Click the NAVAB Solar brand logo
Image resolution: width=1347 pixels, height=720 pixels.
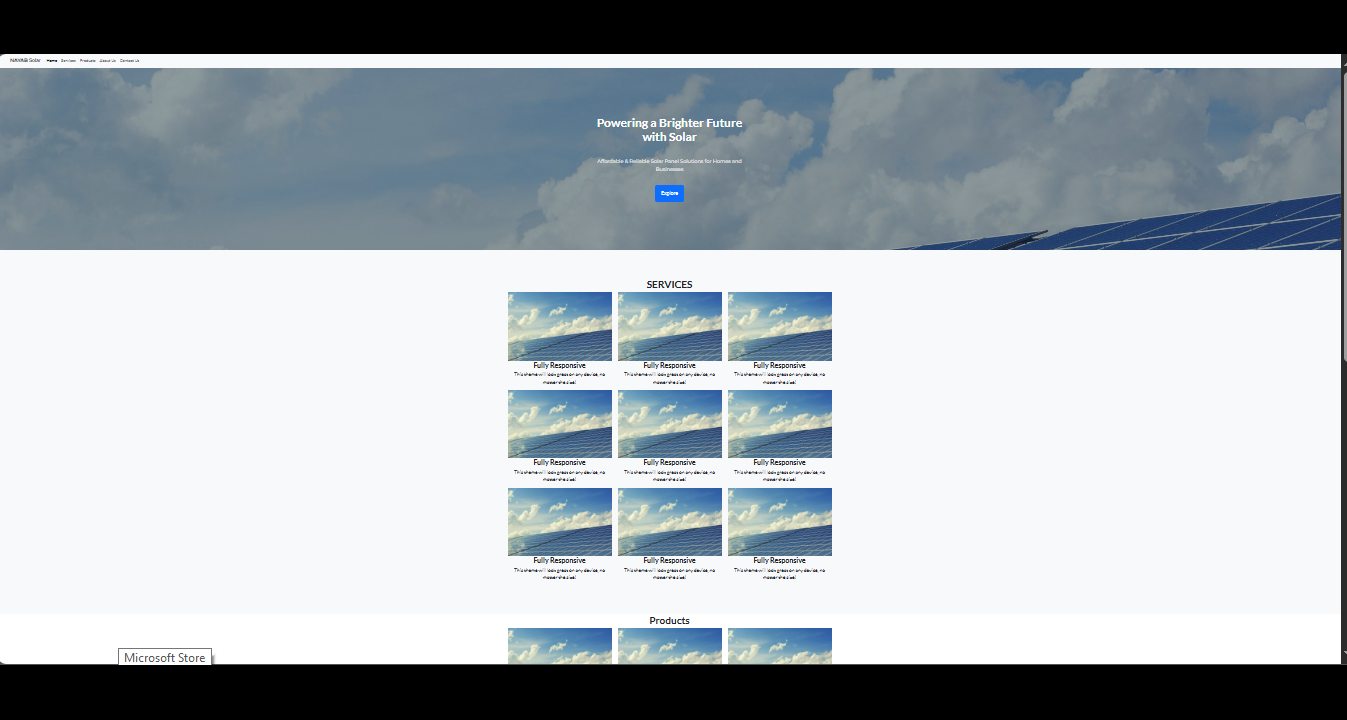(x=25, y=61)
